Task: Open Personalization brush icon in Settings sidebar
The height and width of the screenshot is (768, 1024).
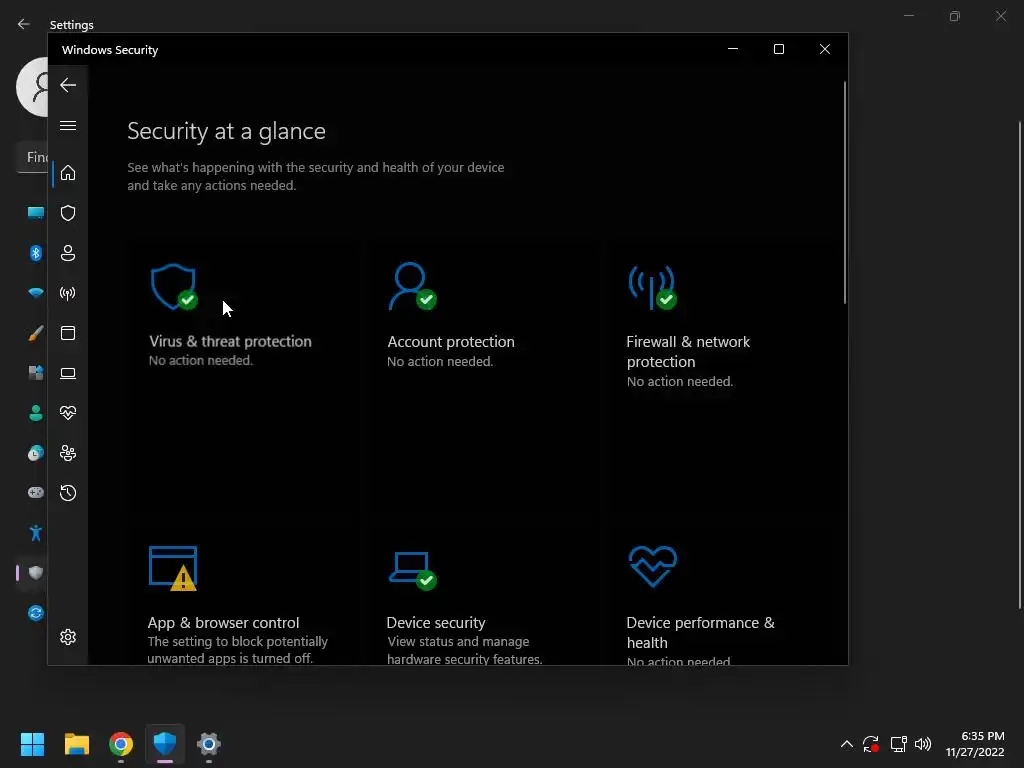Action: click(x=36, y=333)
